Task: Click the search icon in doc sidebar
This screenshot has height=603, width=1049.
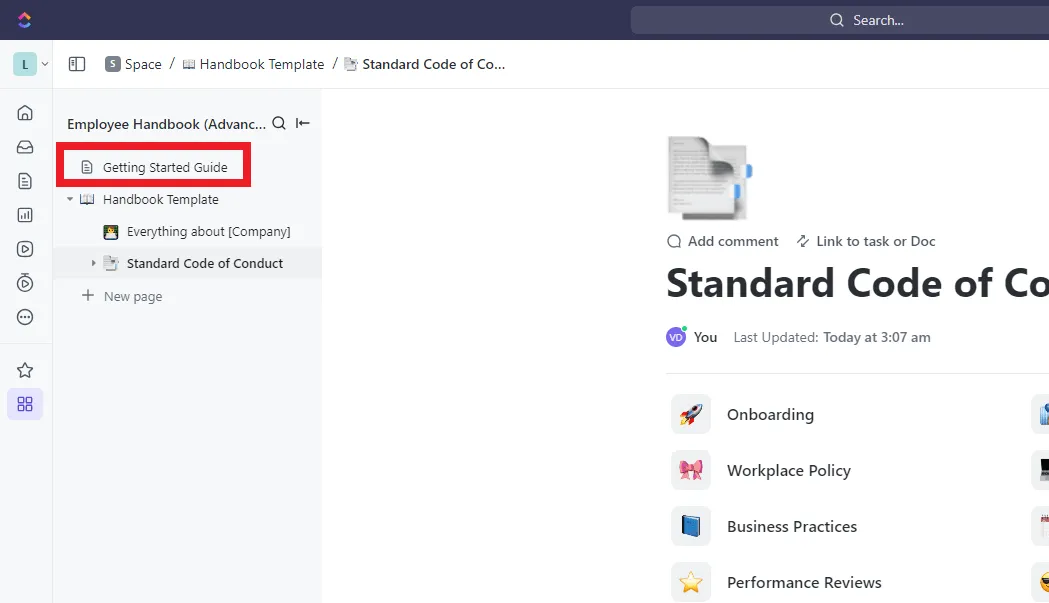Action: [x=279, y=123]
